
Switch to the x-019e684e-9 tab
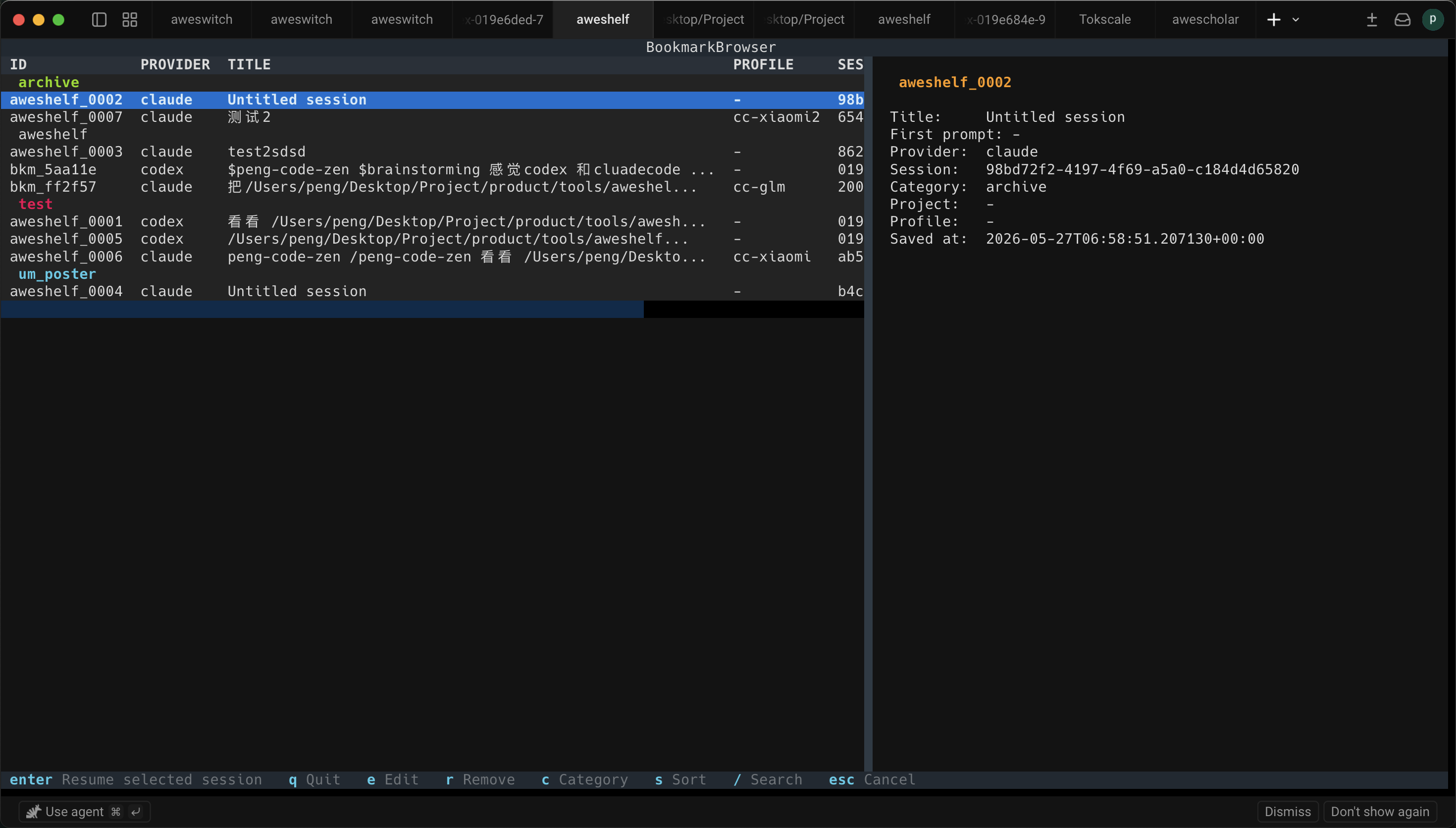[x=1005, y=19]
